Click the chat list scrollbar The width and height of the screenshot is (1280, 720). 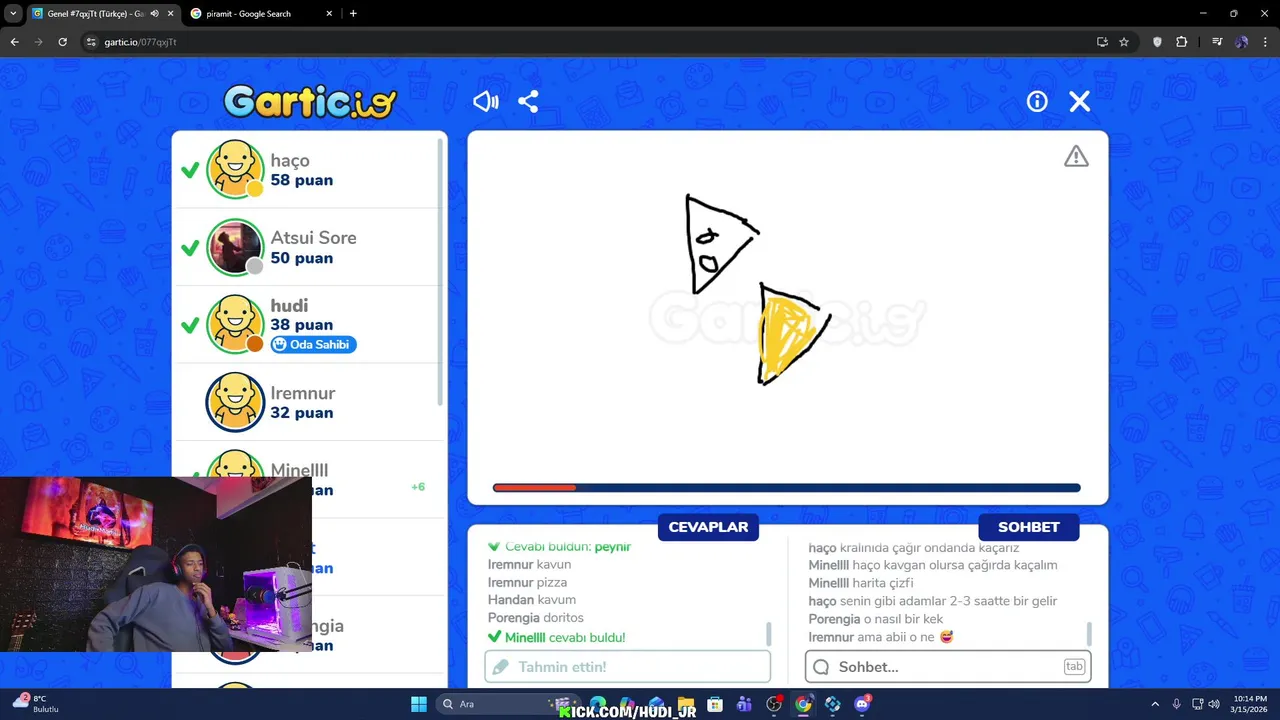(1089, 634)
